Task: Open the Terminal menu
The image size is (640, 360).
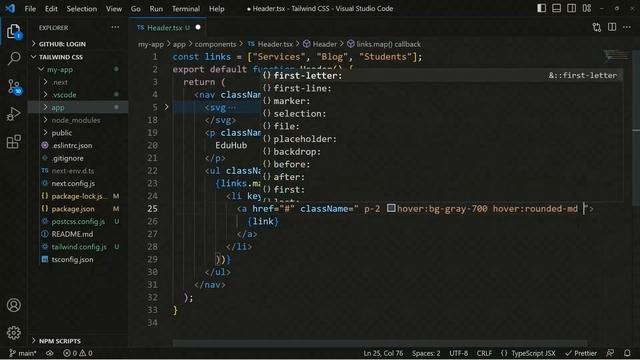Action: [x=186, y=9]
